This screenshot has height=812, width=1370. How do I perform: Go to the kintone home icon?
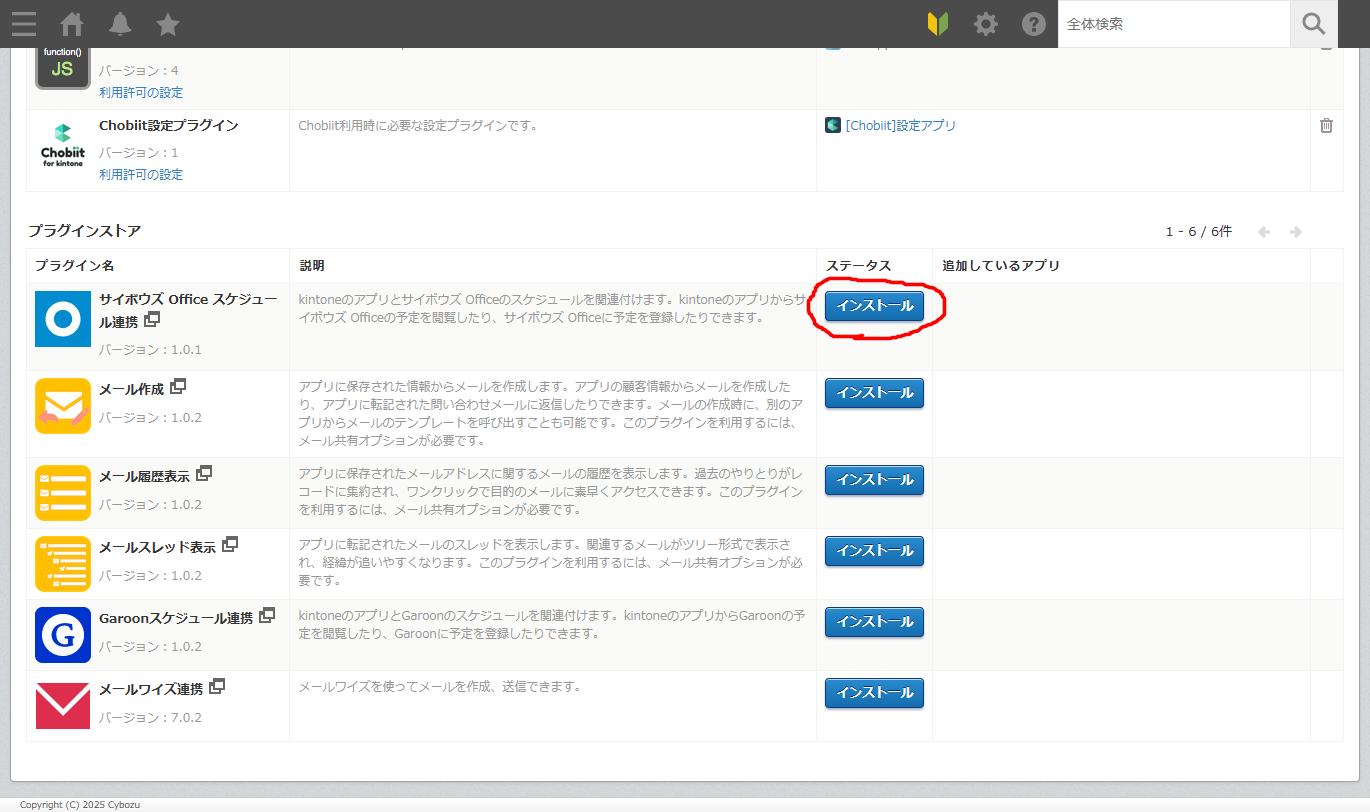point(72,24)
